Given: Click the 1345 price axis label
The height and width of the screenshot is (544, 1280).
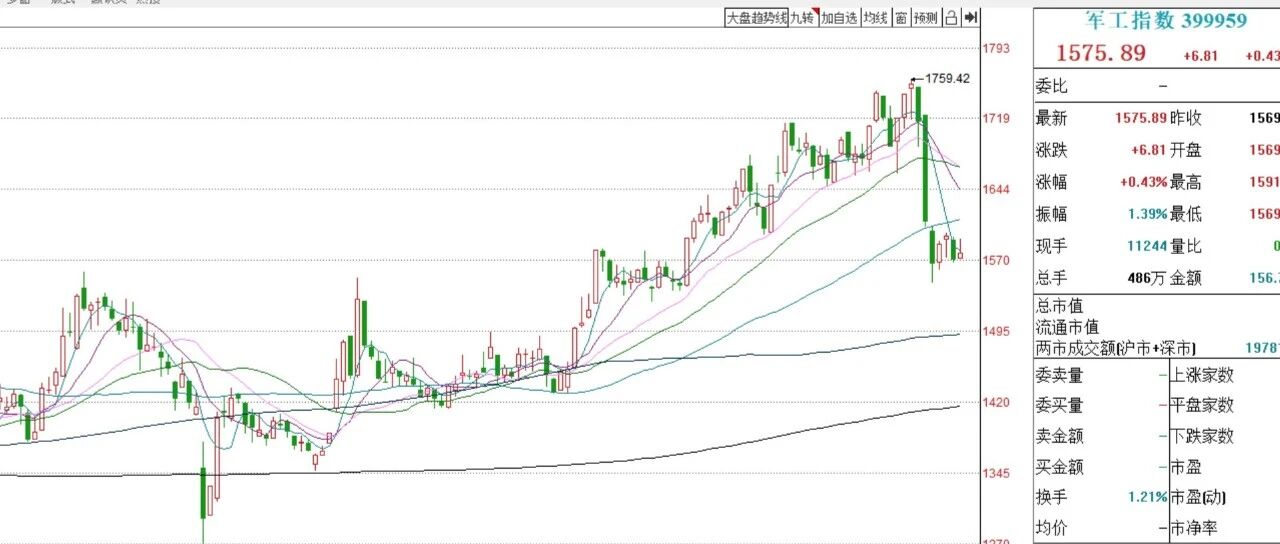Looking at the screenshot, I should 996,474.
